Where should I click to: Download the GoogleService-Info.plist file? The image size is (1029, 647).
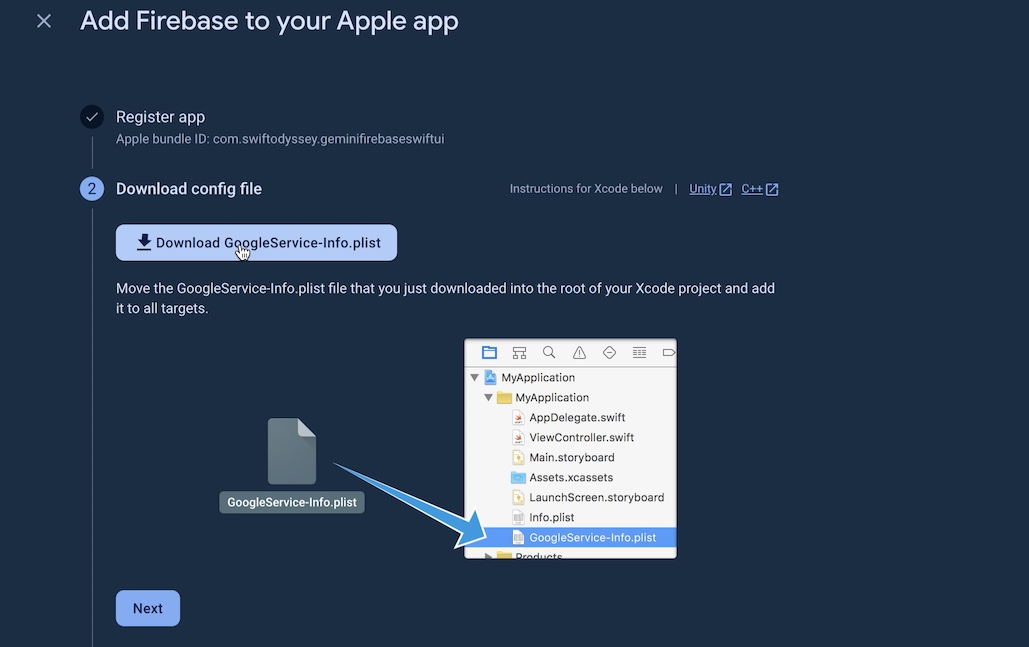click(256, 243)
